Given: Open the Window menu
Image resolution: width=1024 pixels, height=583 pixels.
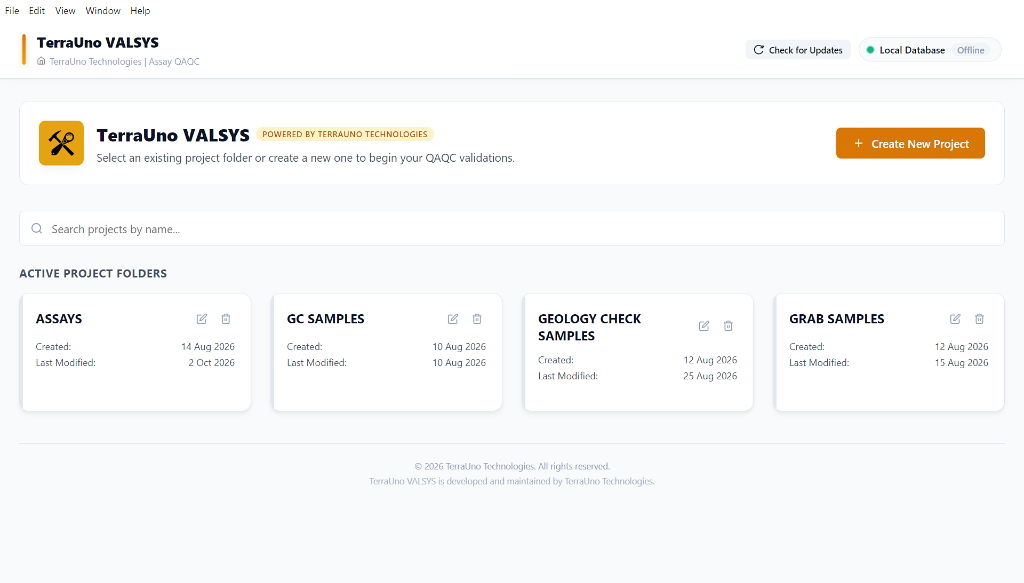Looking at the screenshot, I should (x=103, y=10).
